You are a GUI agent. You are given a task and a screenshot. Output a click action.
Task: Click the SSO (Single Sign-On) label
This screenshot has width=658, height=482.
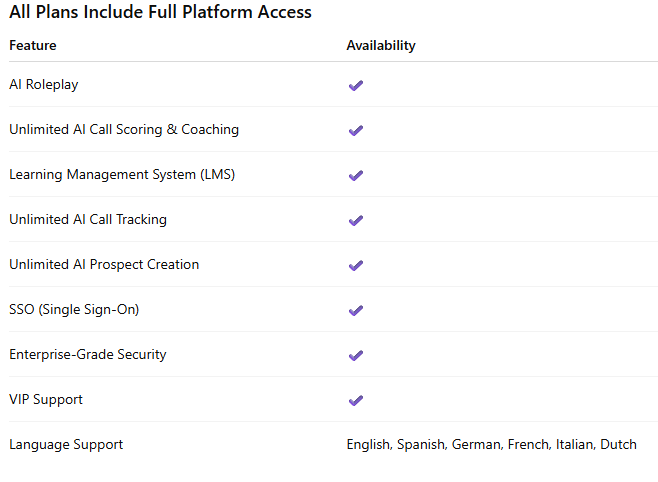(74, 310)
